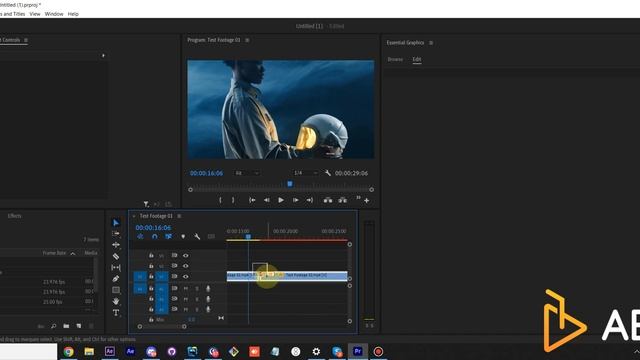Click the Lift button
Screen dimensions: 640x360
(328, 200)
